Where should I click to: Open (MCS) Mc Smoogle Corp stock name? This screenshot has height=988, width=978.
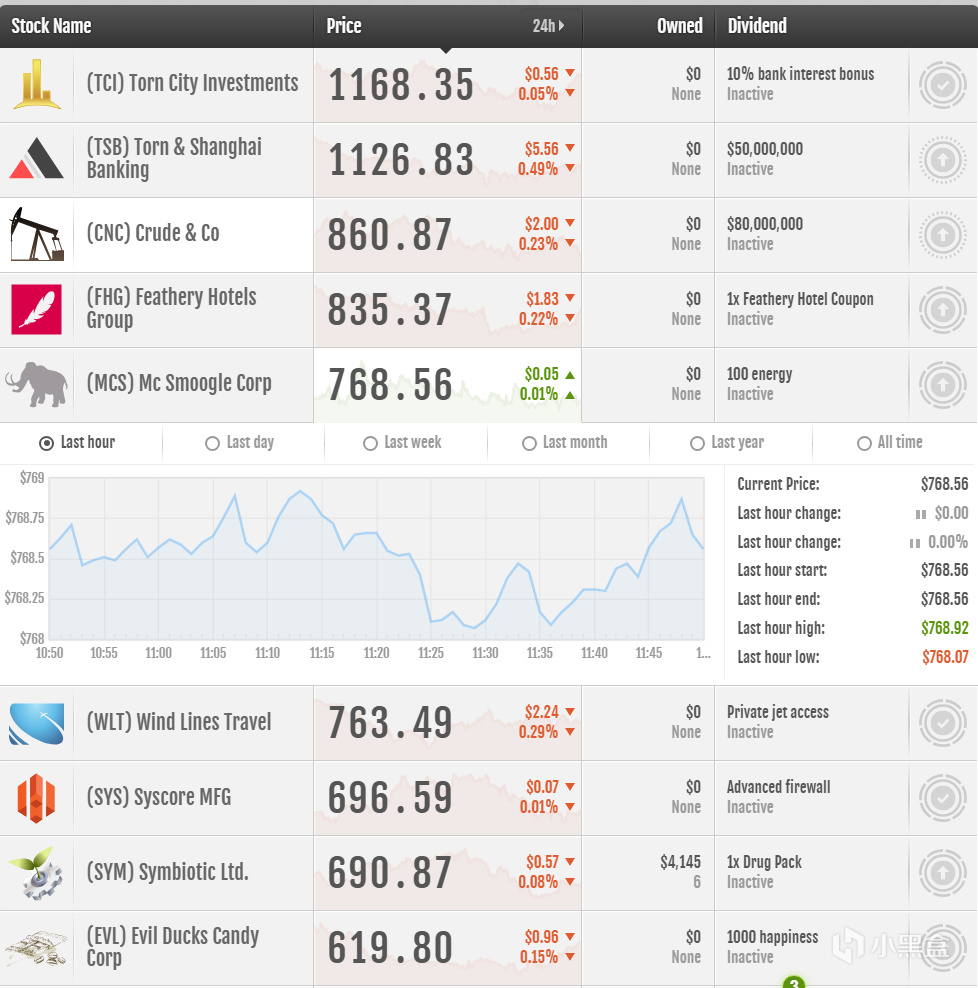point(179,383)
